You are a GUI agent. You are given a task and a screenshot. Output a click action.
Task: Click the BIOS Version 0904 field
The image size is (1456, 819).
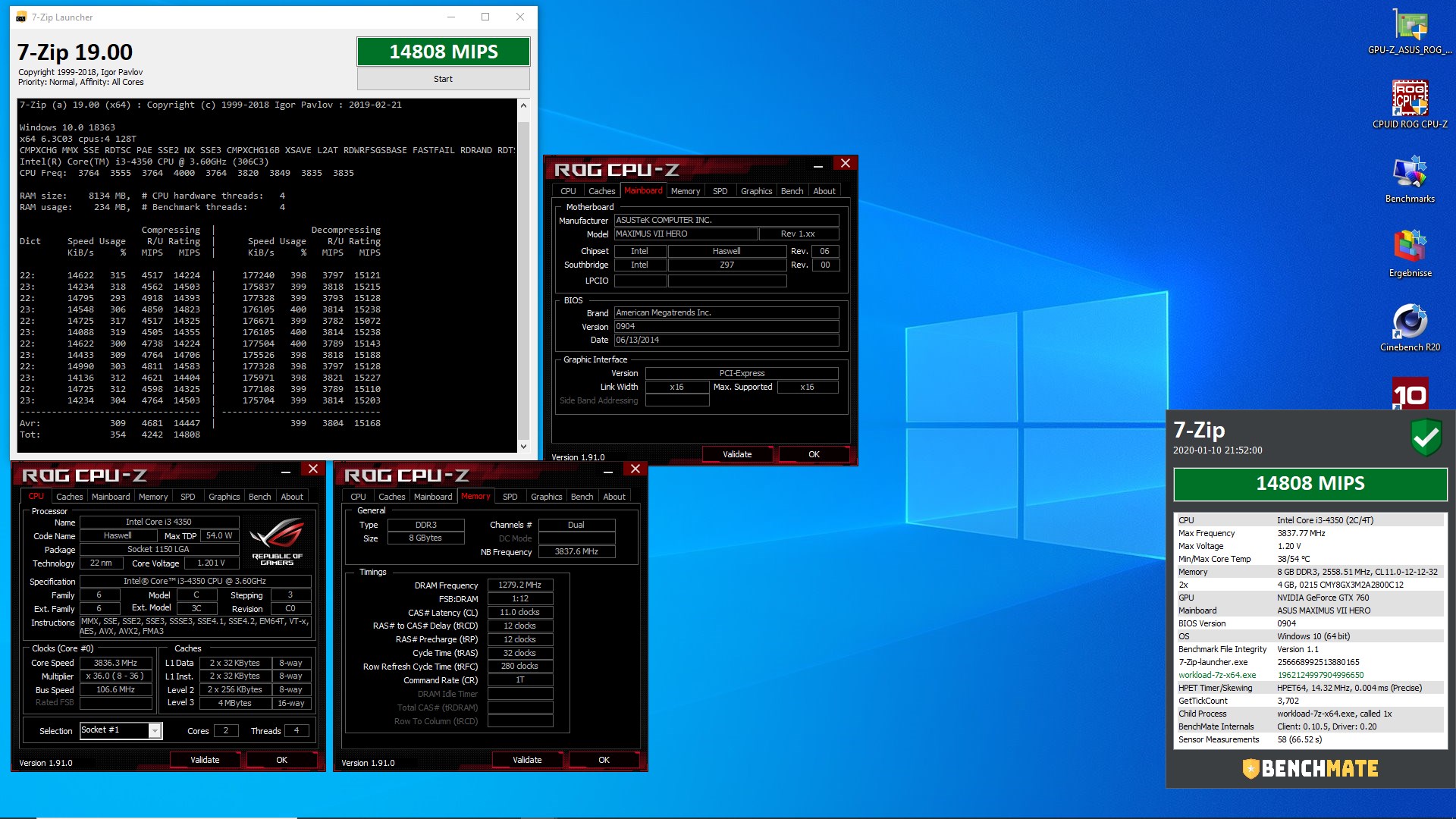726,327
